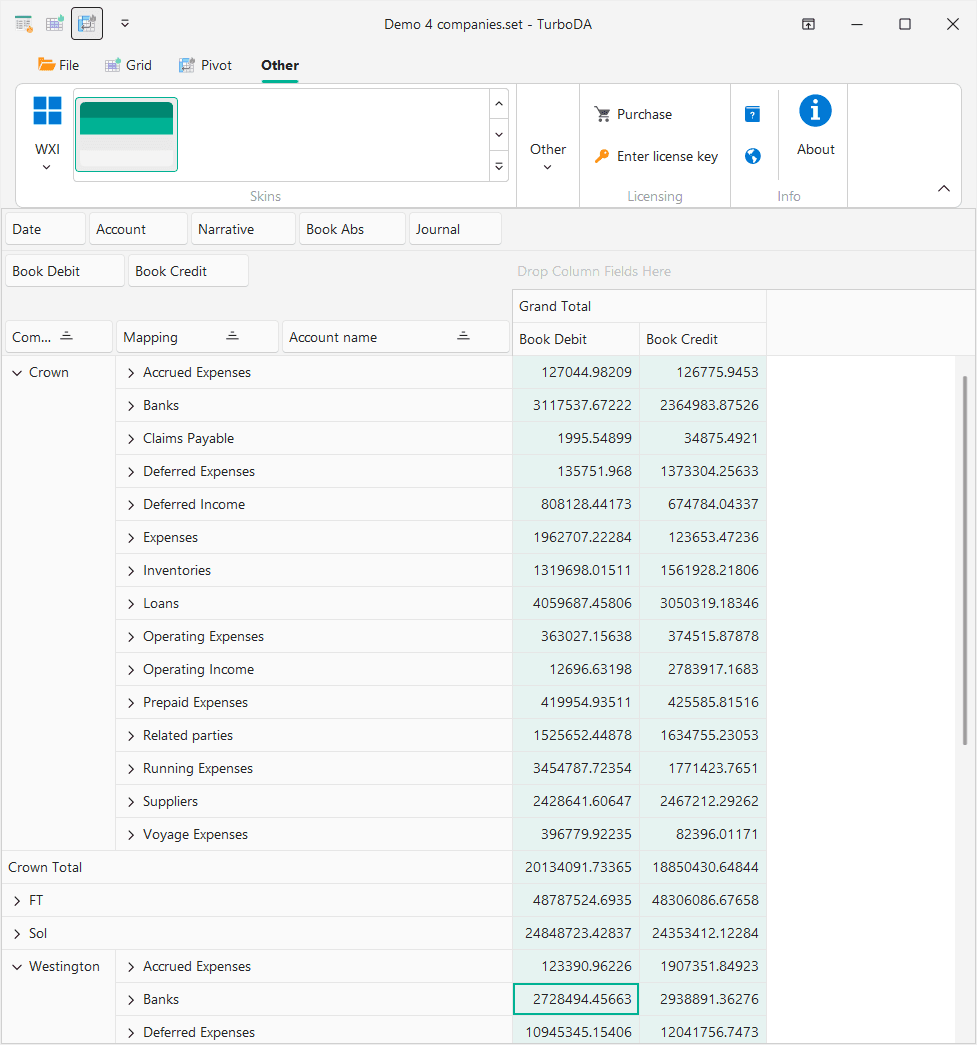
Task: Expand Crown Accrued Expenses row
Action: (131, 373)
